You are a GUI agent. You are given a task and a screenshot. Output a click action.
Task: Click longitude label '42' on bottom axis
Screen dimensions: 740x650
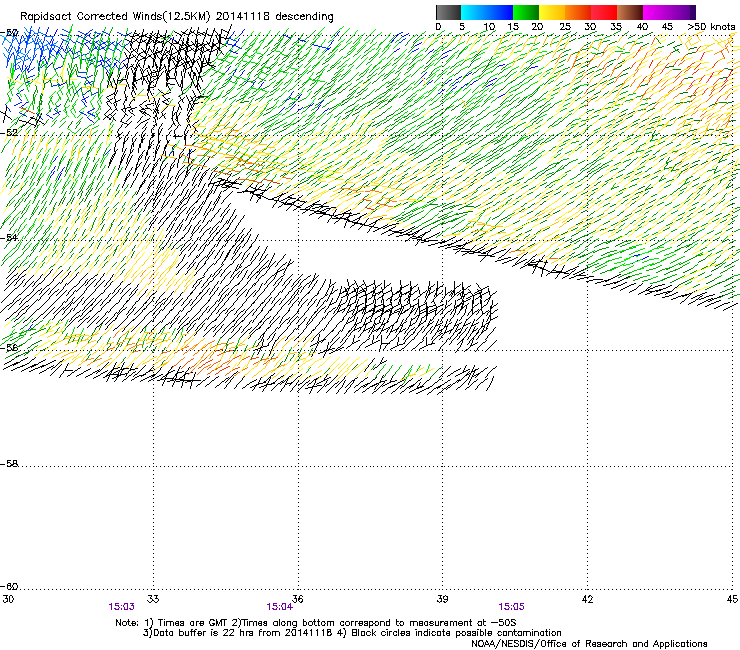point(587,599)
